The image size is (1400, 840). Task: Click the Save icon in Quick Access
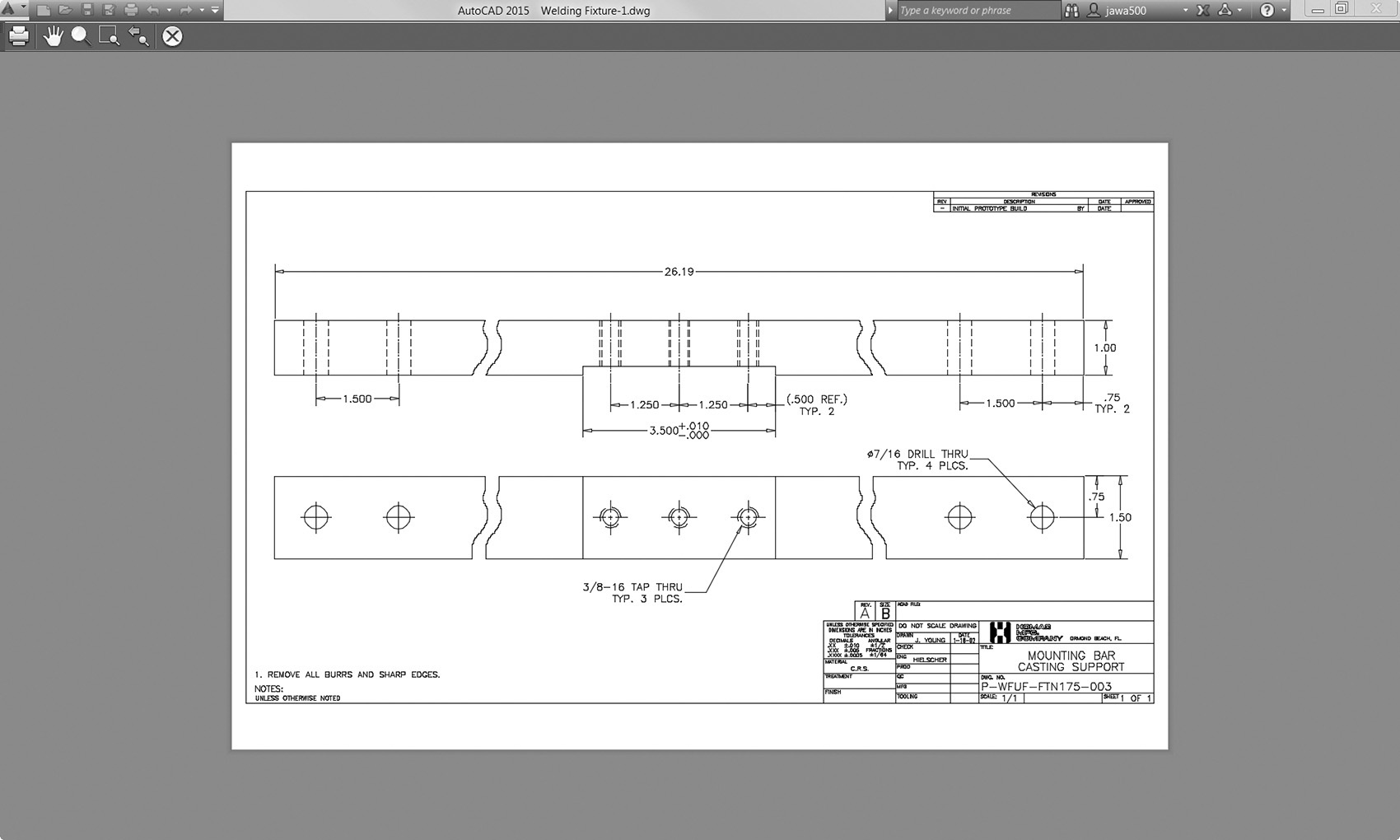click(x=87, y=10)
